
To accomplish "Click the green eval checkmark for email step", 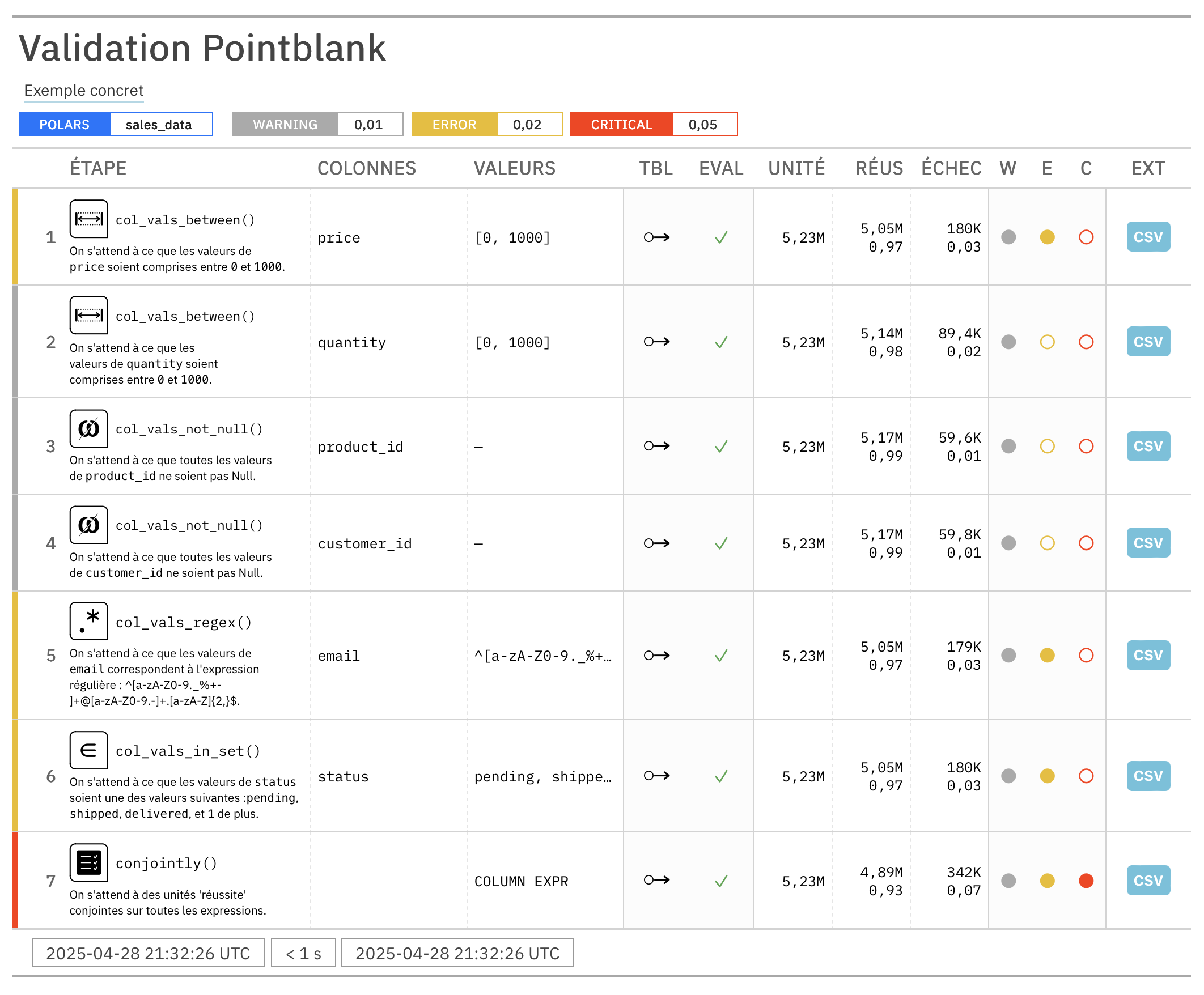I will click(x=721, y=655).
